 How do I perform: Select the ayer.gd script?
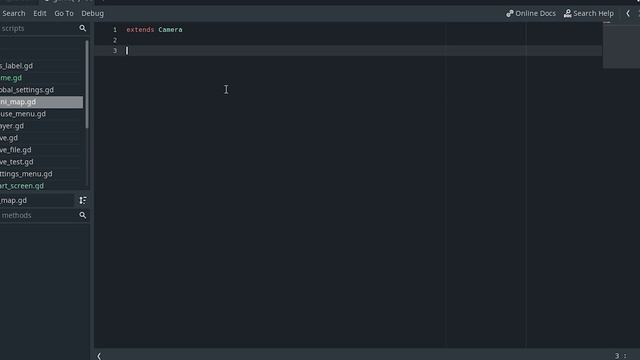(x=41, y=126)
